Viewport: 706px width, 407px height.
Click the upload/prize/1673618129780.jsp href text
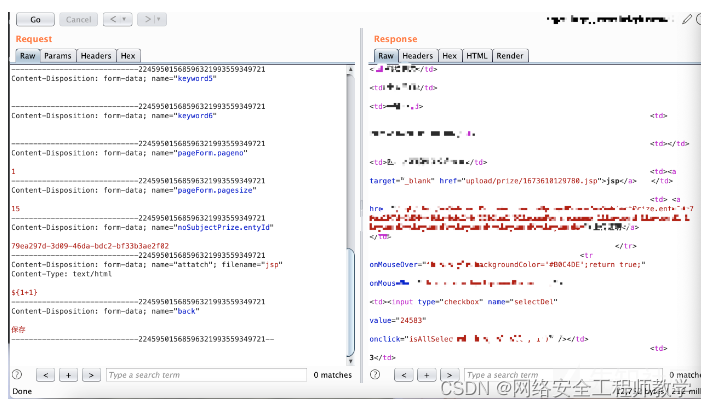click(x=531, y=181)
